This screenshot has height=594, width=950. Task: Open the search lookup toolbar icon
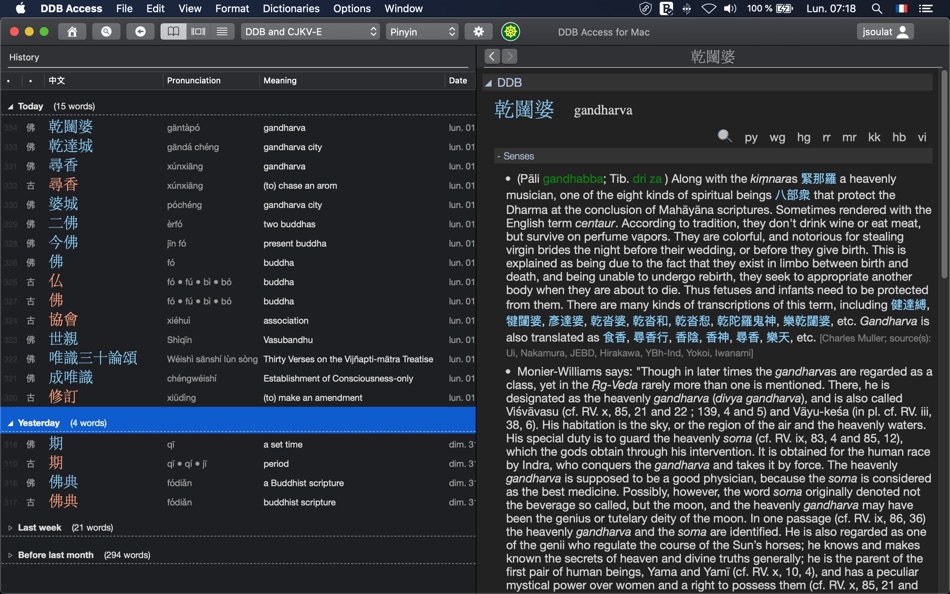pyautogui.click(x=106, y=32)
